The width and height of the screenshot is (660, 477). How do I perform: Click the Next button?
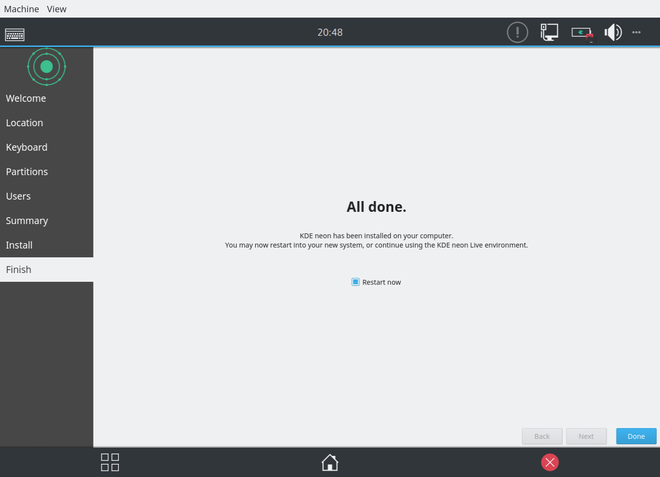tap(586, 436)
